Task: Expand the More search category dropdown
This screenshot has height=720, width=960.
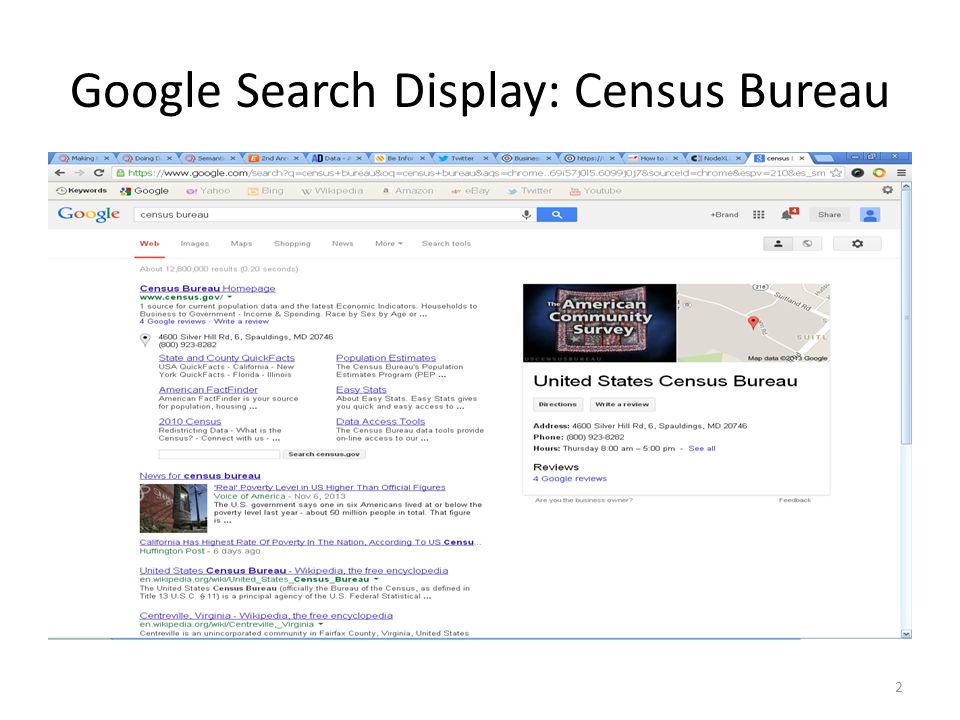Action: (389, 244)
